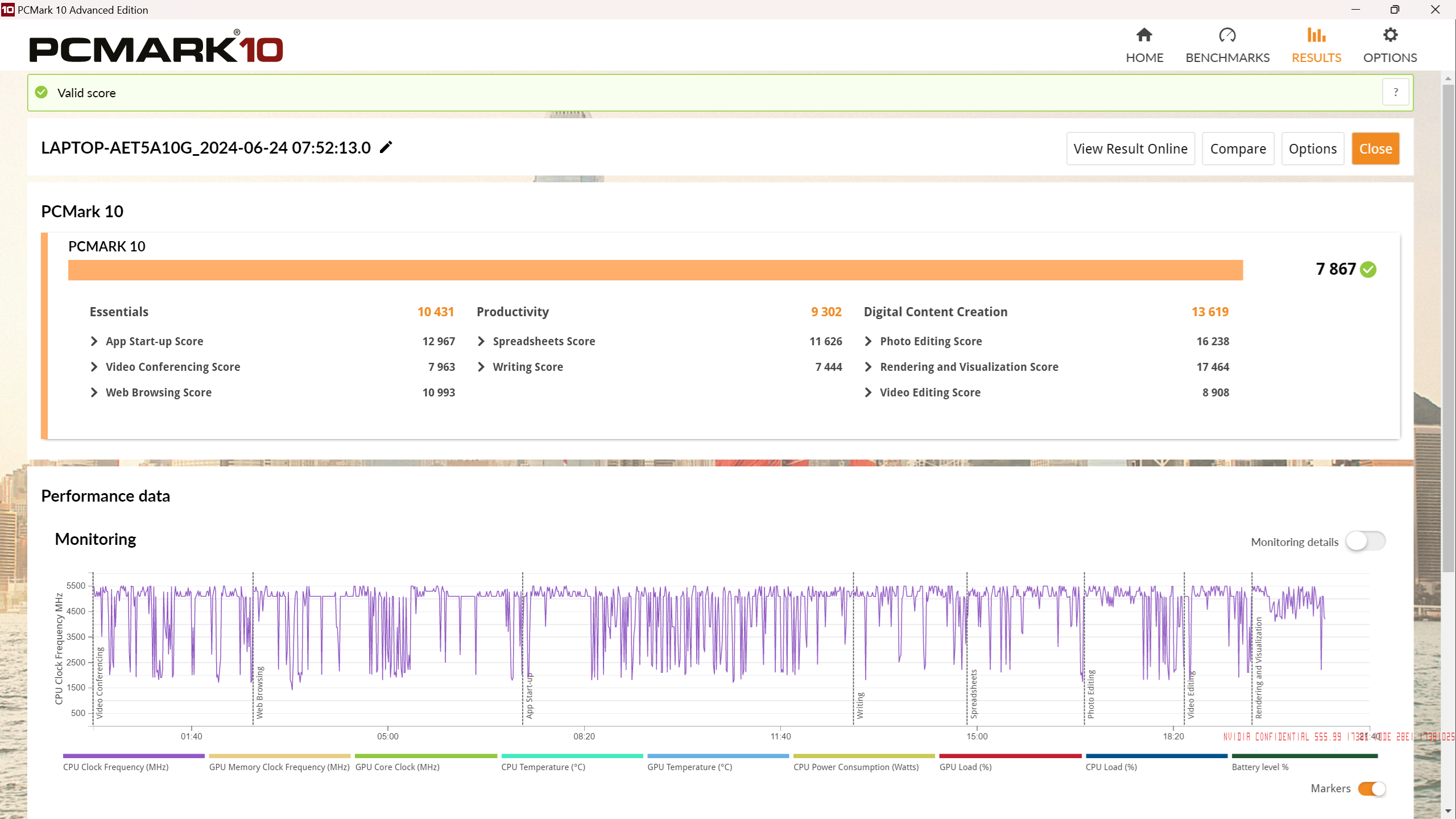
Task: Expand the Spreadsheets Score row
Action: pos(659,341)
